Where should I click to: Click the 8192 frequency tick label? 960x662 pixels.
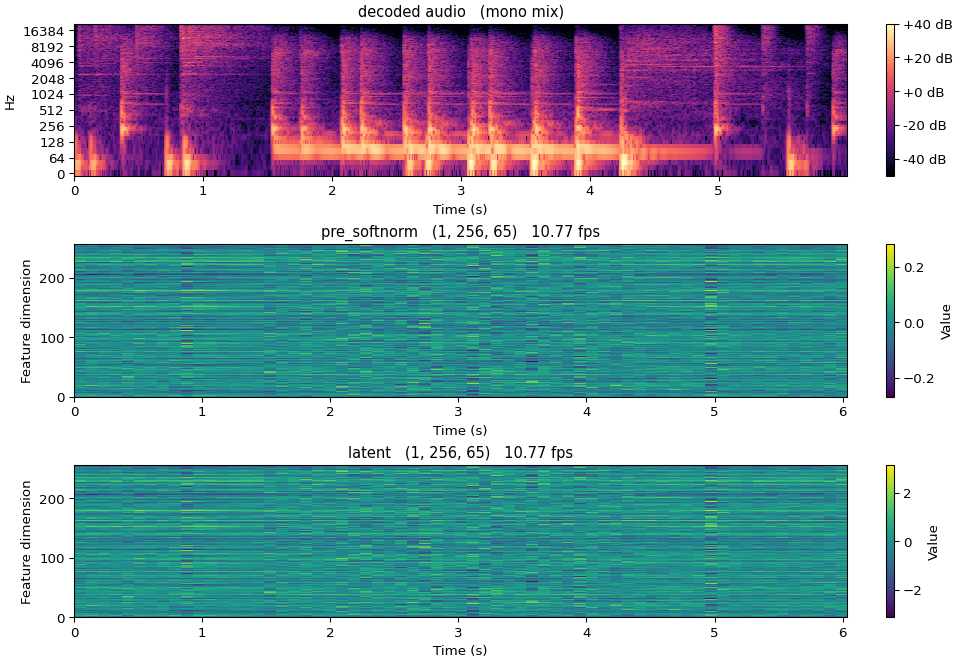point(47,47)
